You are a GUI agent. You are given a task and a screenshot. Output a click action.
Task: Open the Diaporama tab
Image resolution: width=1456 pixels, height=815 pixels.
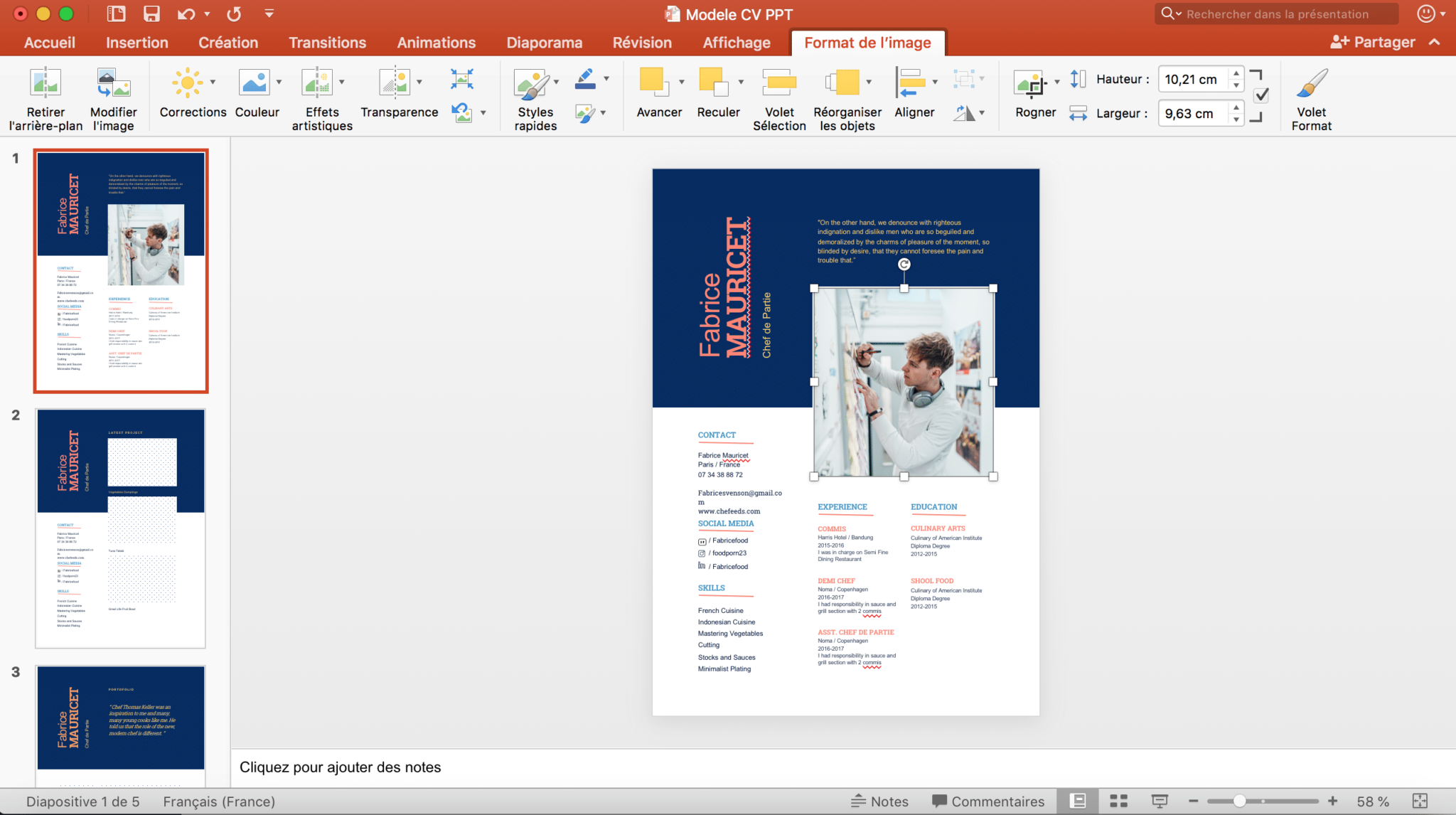point(544,43)
